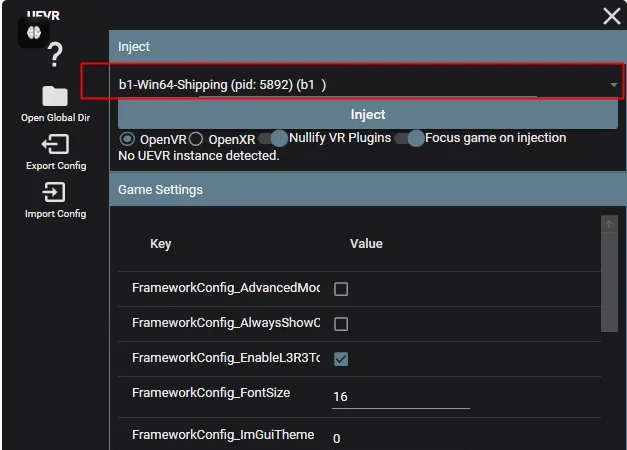
Task: Uncheck FrameworkConfig_EnableL3R3Toggle checkbox
Action: click(341, 358)
